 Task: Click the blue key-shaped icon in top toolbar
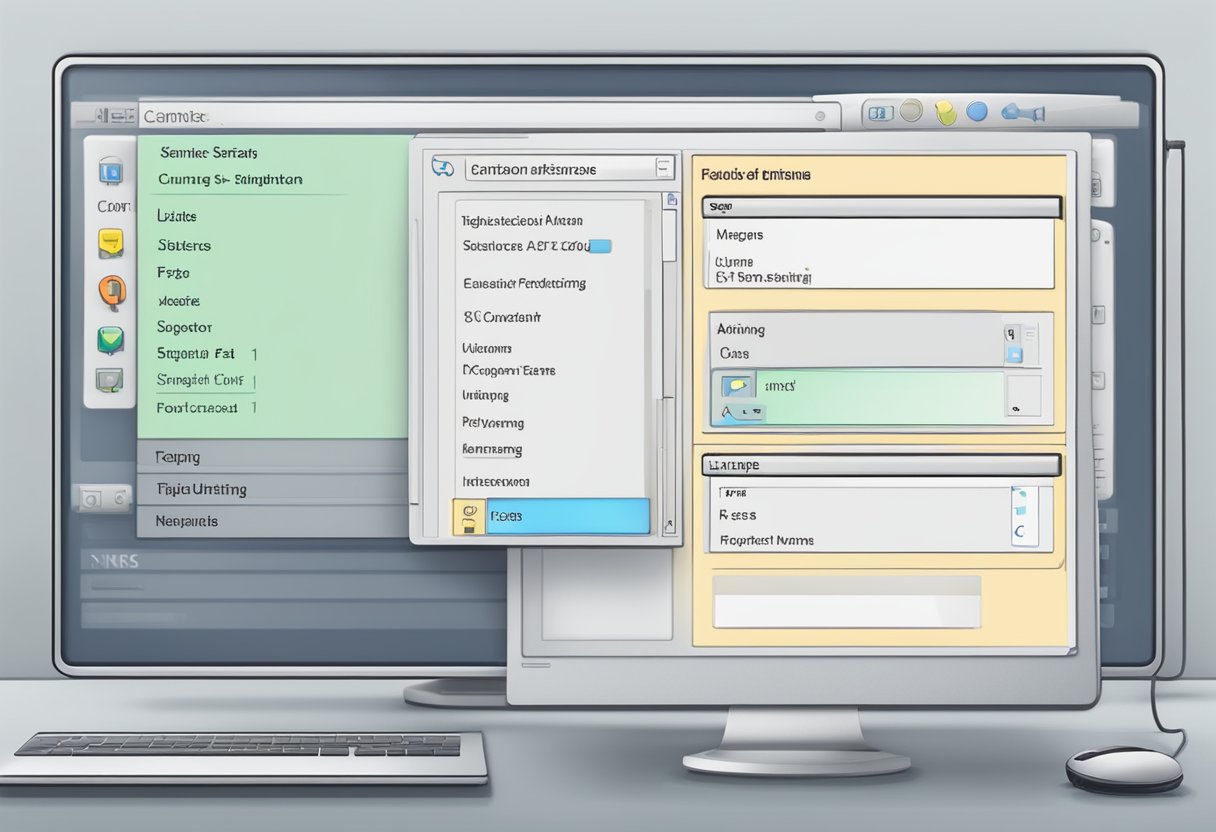pos(1022,113)
